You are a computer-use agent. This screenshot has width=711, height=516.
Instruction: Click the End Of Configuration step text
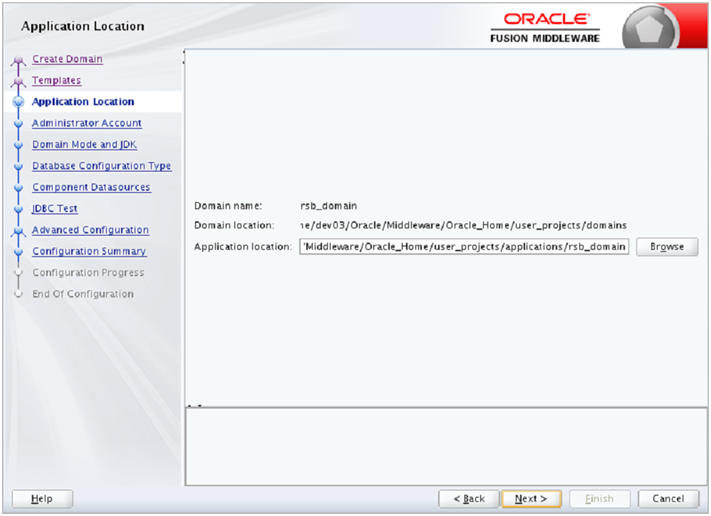tap(83, 294)
